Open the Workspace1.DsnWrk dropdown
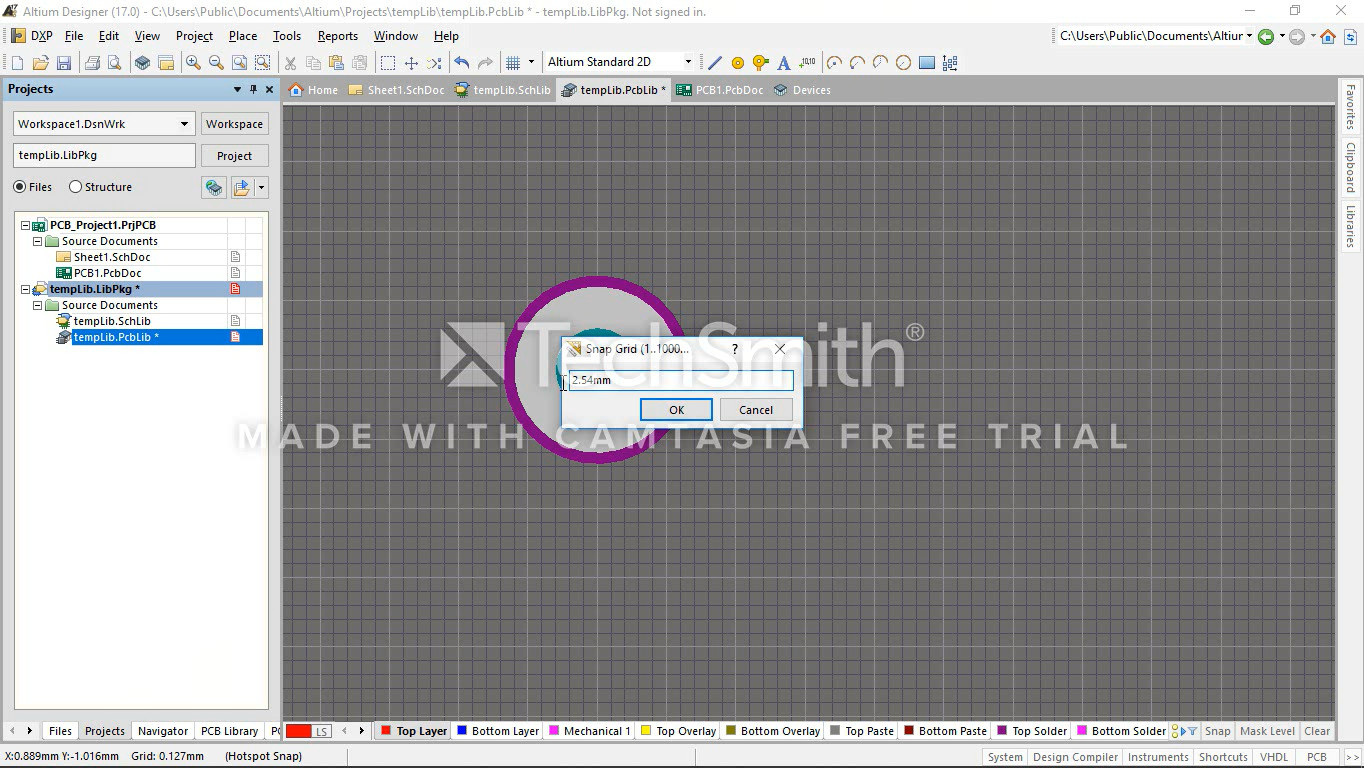The width and height of the screenshot is (1364, 768). coord(184,124)
